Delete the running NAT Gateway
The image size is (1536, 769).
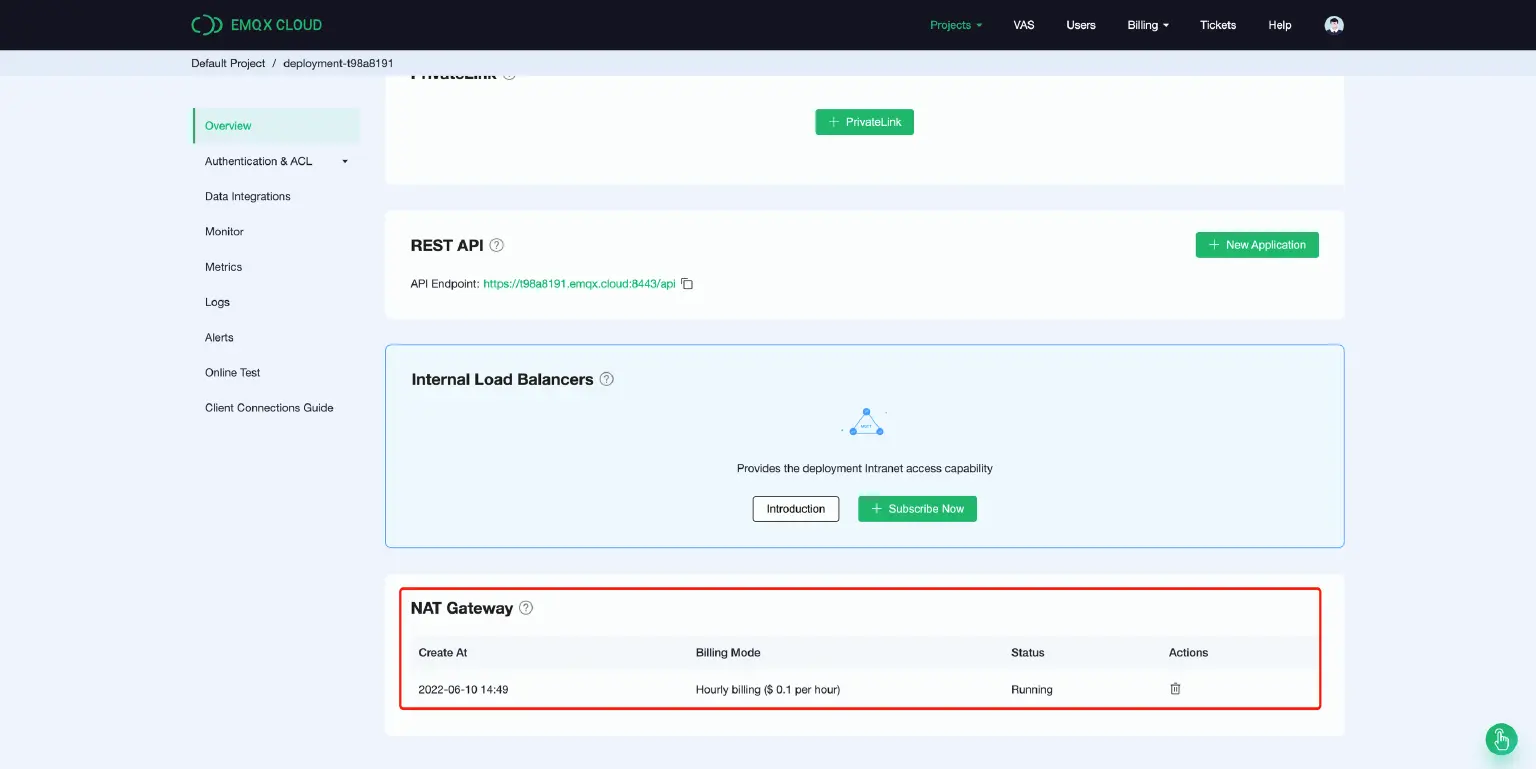coord(1175,689)
